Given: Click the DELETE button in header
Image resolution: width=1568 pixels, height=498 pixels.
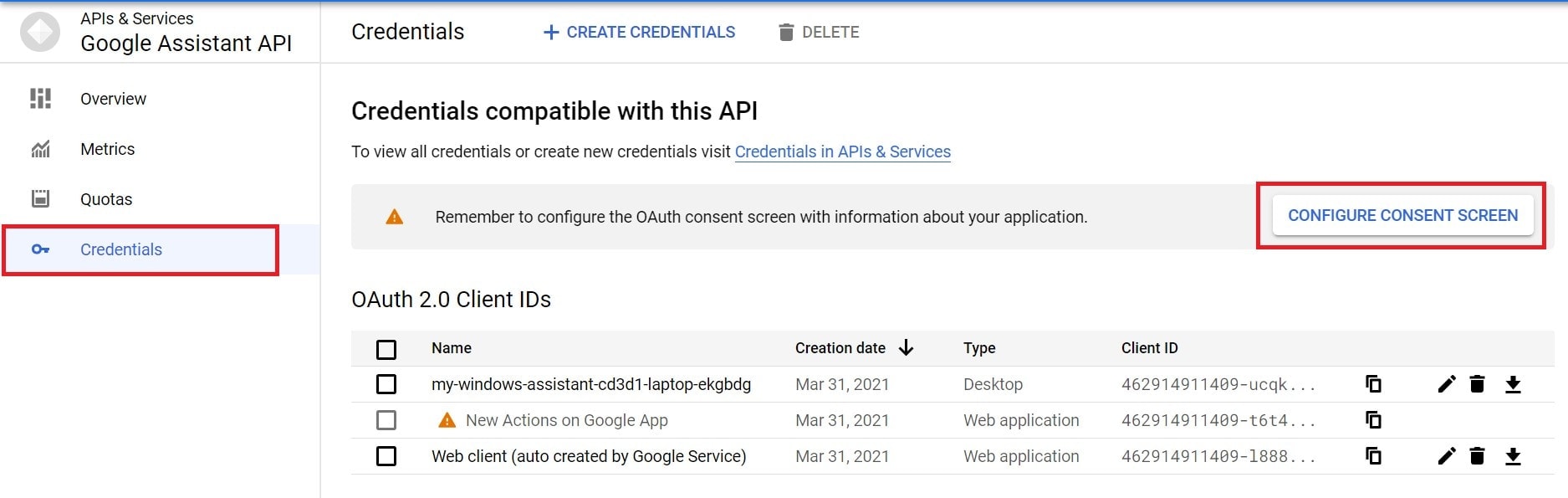Looking at the screenshot, I should pyautogui.click(x=819, y=33).
